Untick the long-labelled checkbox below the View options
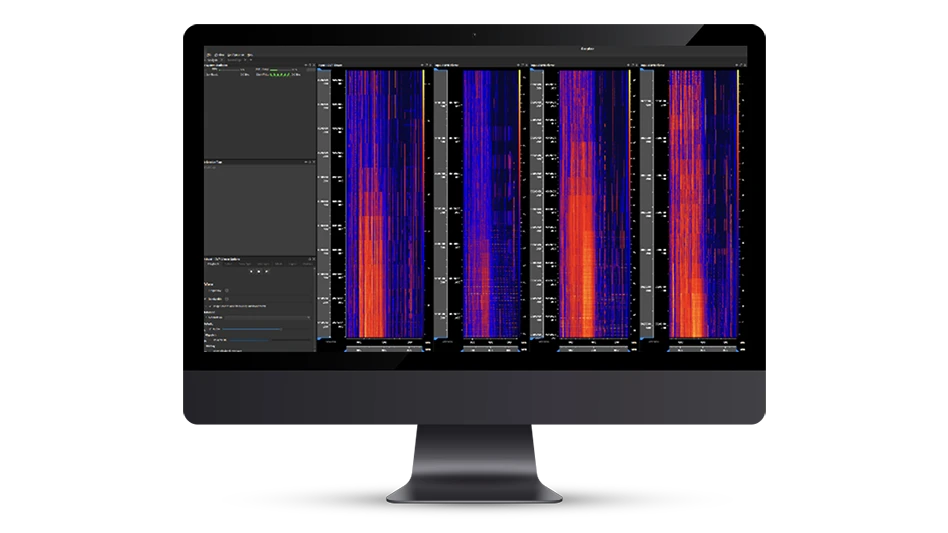 click(x=207, y=305)
